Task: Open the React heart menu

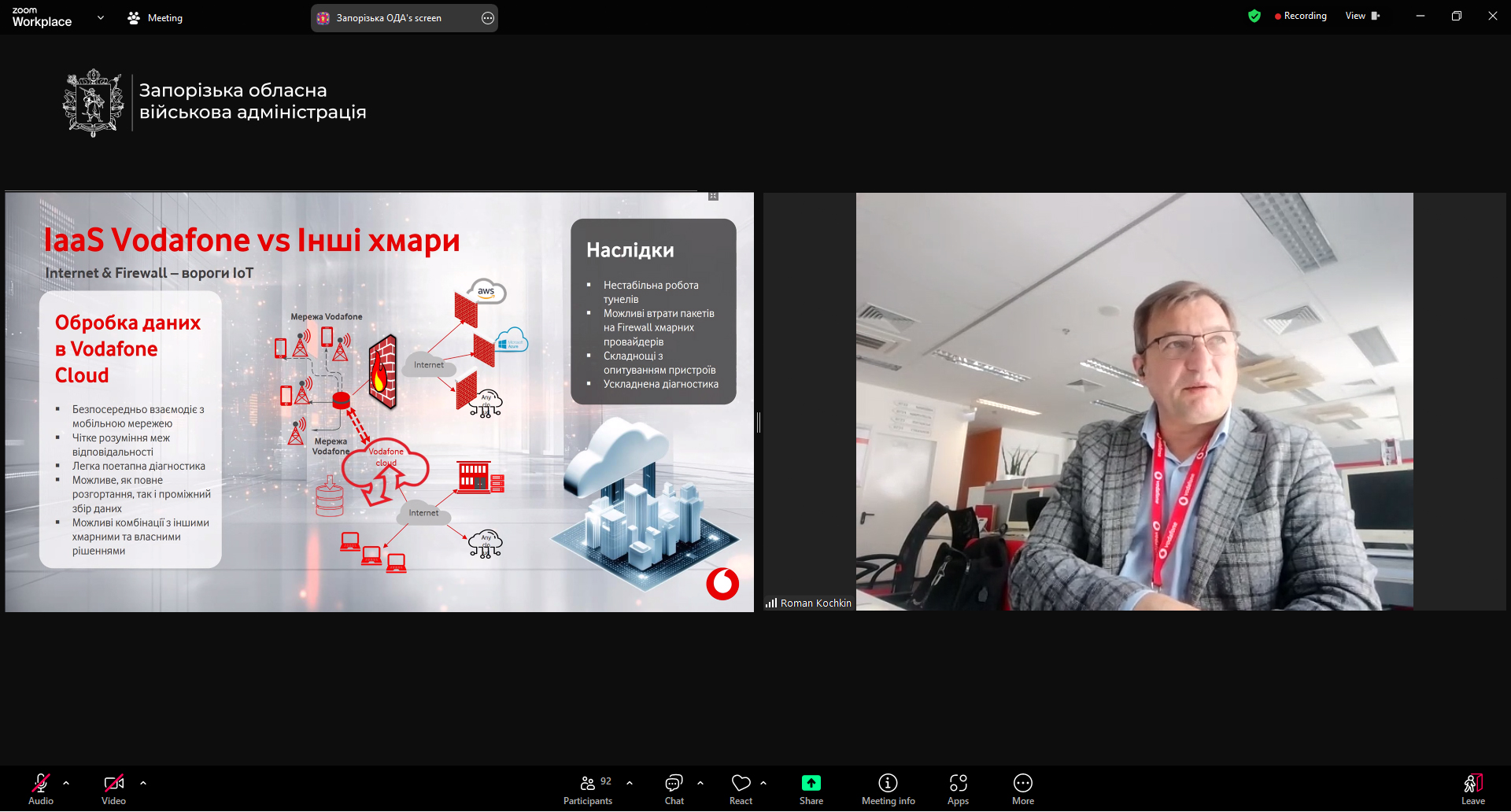Action: click(x=741, y=788)
